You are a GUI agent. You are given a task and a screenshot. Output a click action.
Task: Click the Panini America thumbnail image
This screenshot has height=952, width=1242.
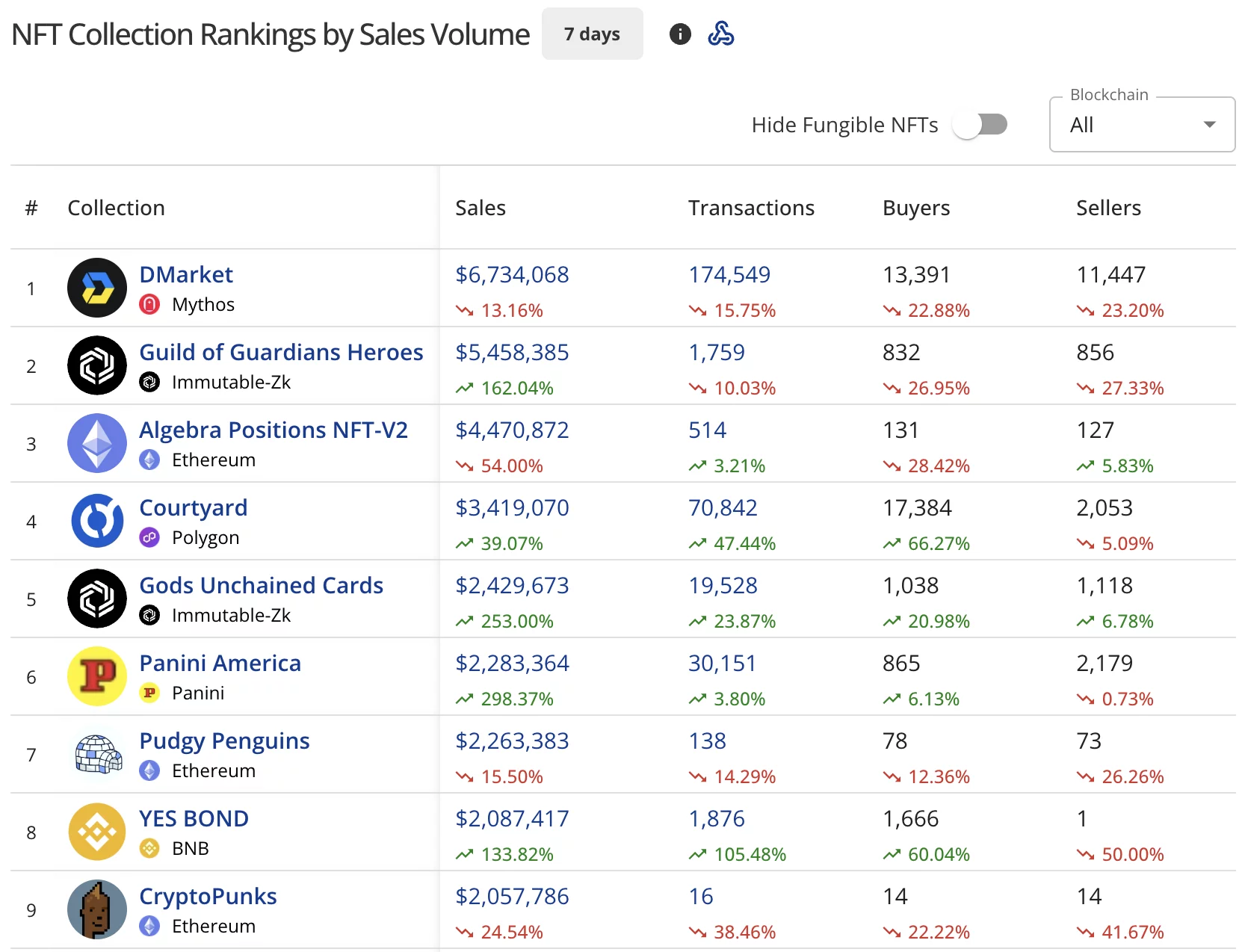pyautogui.click(x=96, y=676)
